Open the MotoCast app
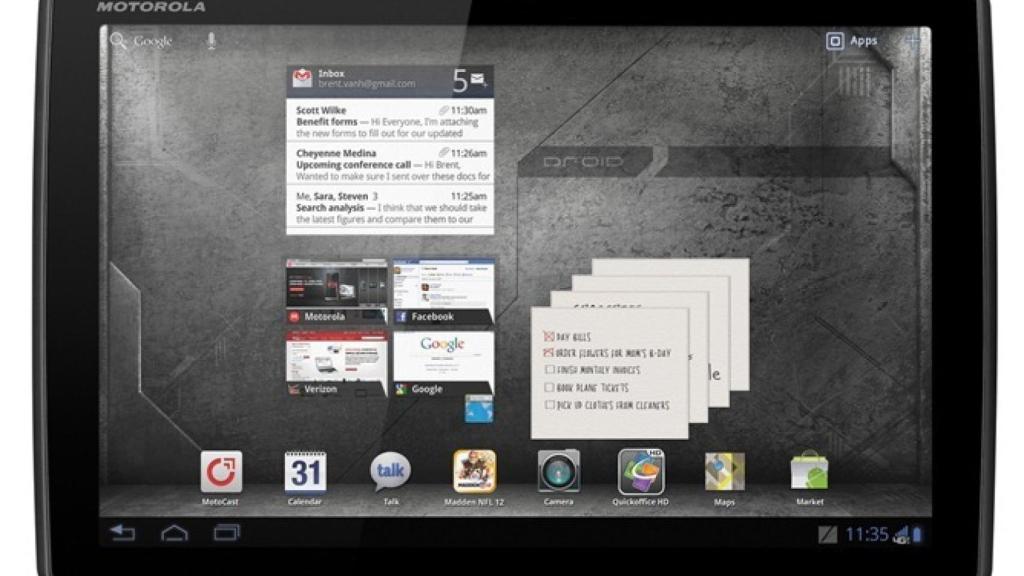 (221, 472)
